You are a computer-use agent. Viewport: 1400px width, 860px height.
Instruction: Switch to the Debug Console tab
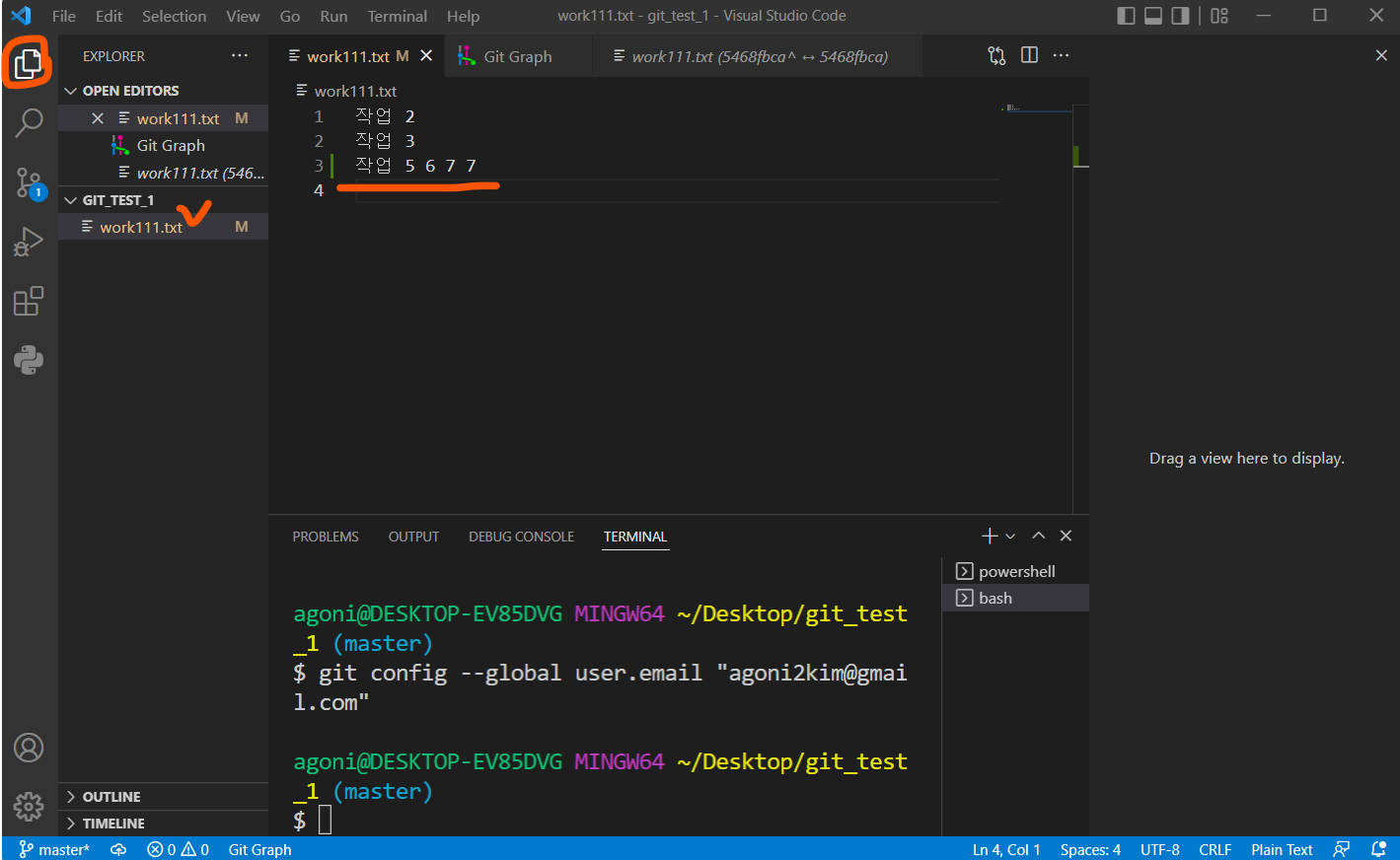[x=521, y=537]
